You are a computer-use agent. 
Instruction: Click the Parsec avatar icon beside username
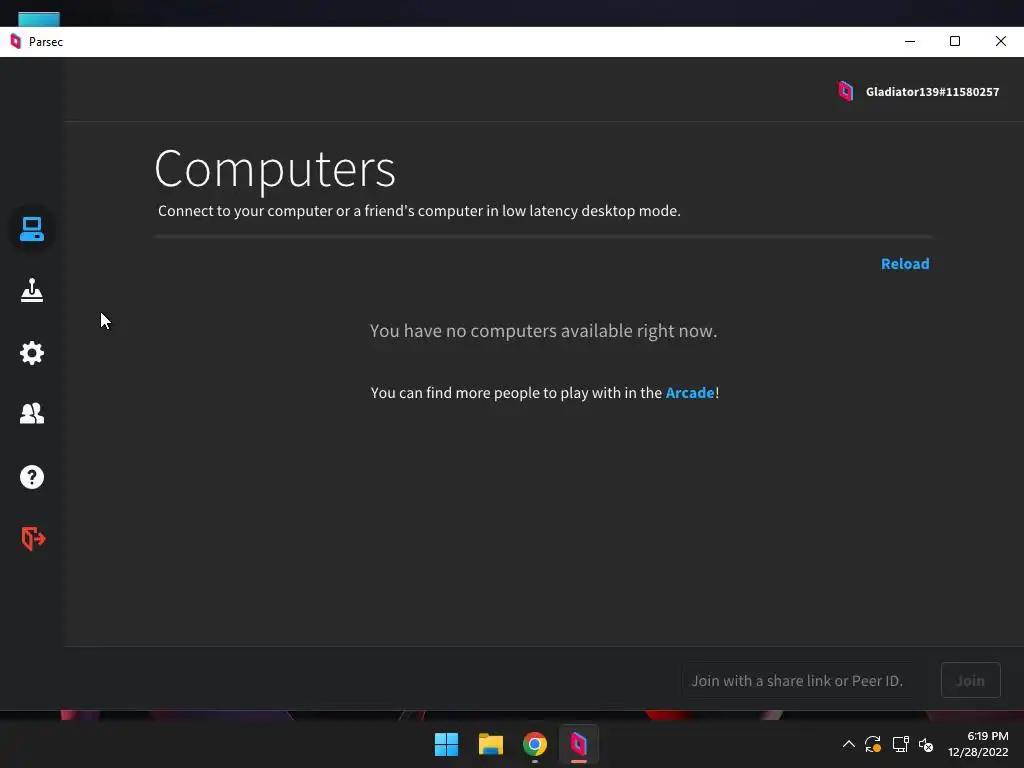tap(846, 91)
